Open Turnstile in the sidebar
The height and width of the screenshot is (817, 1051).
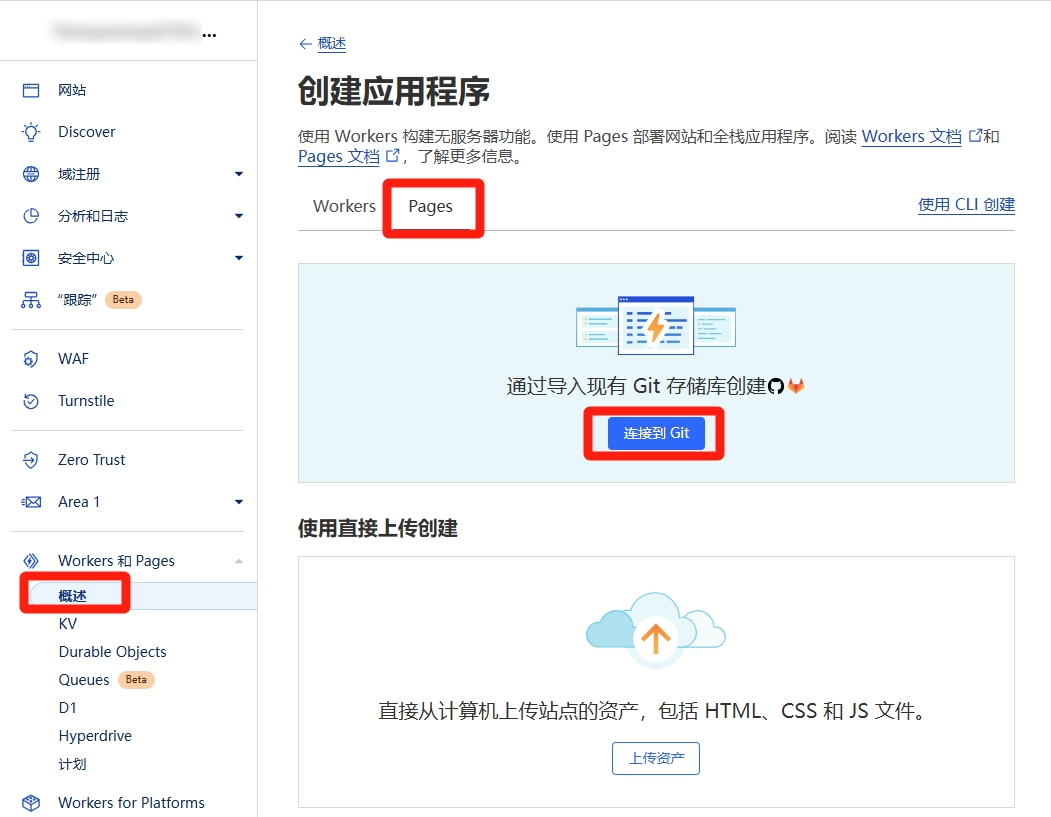coord(86,401)
